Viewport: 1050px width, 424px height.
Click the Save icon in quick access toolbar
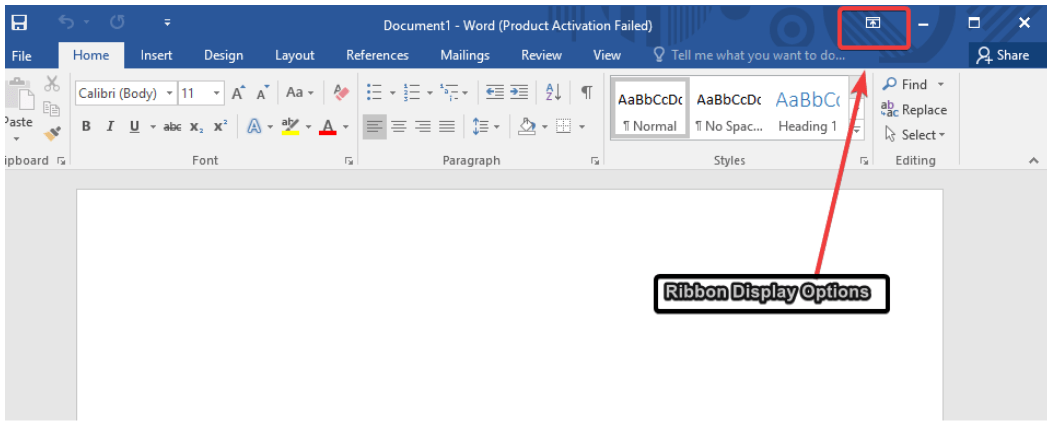[x=19, y=23]
